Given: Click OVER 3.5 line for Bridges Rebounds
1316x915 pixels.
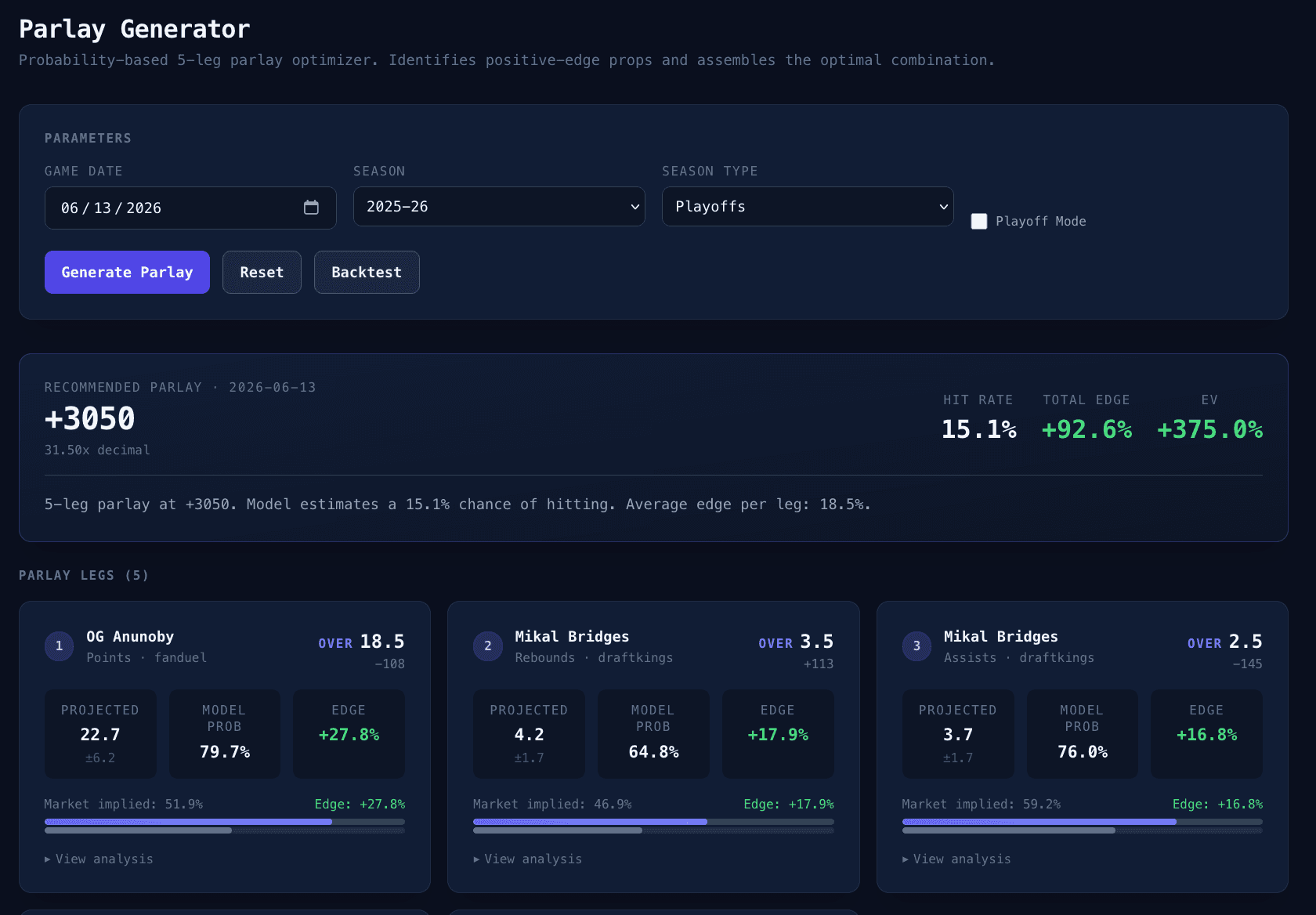Looking at the screenshot, I should pyautogui.click(x=796, y=642).
